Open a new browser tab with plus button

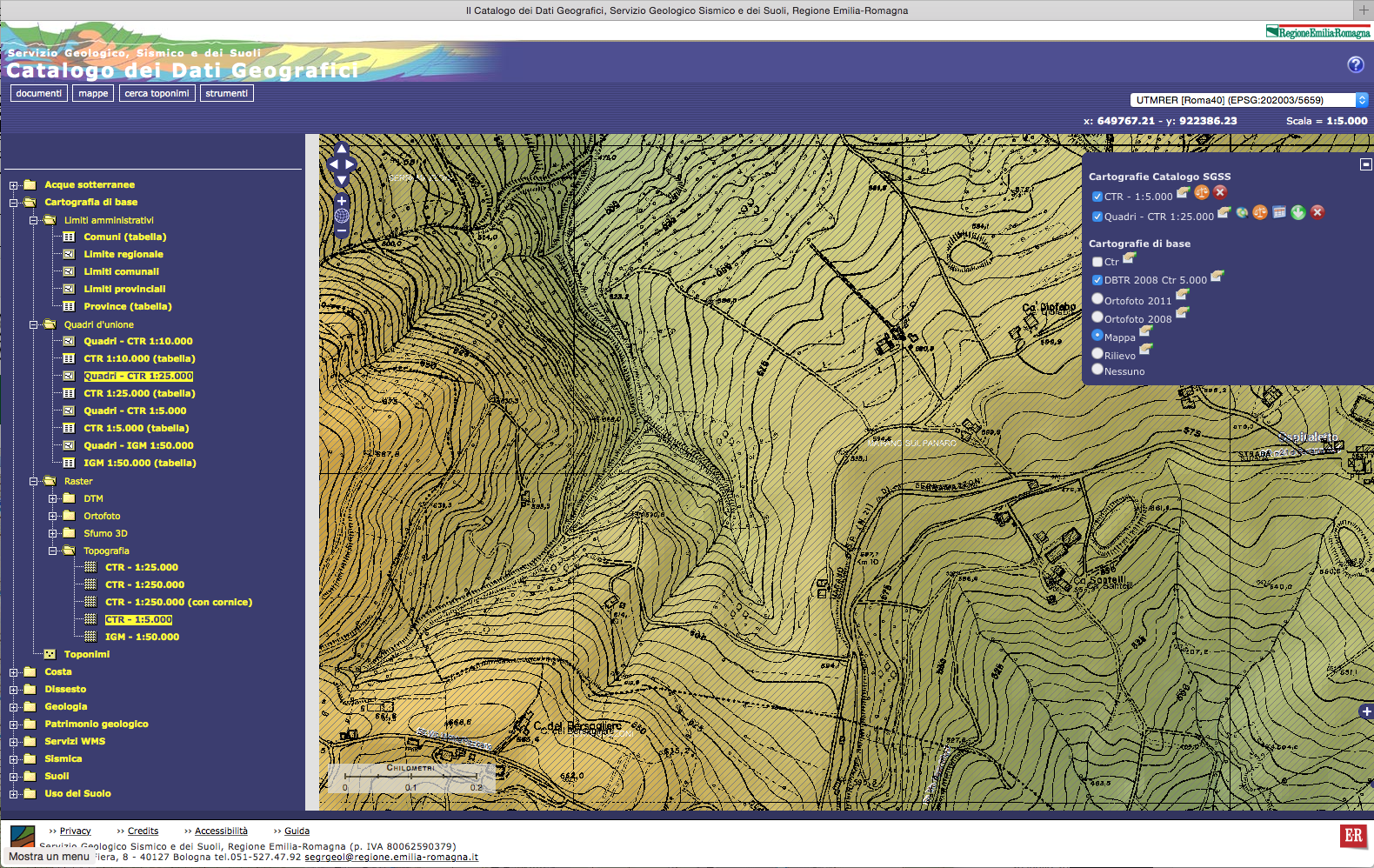point(1364,10)
